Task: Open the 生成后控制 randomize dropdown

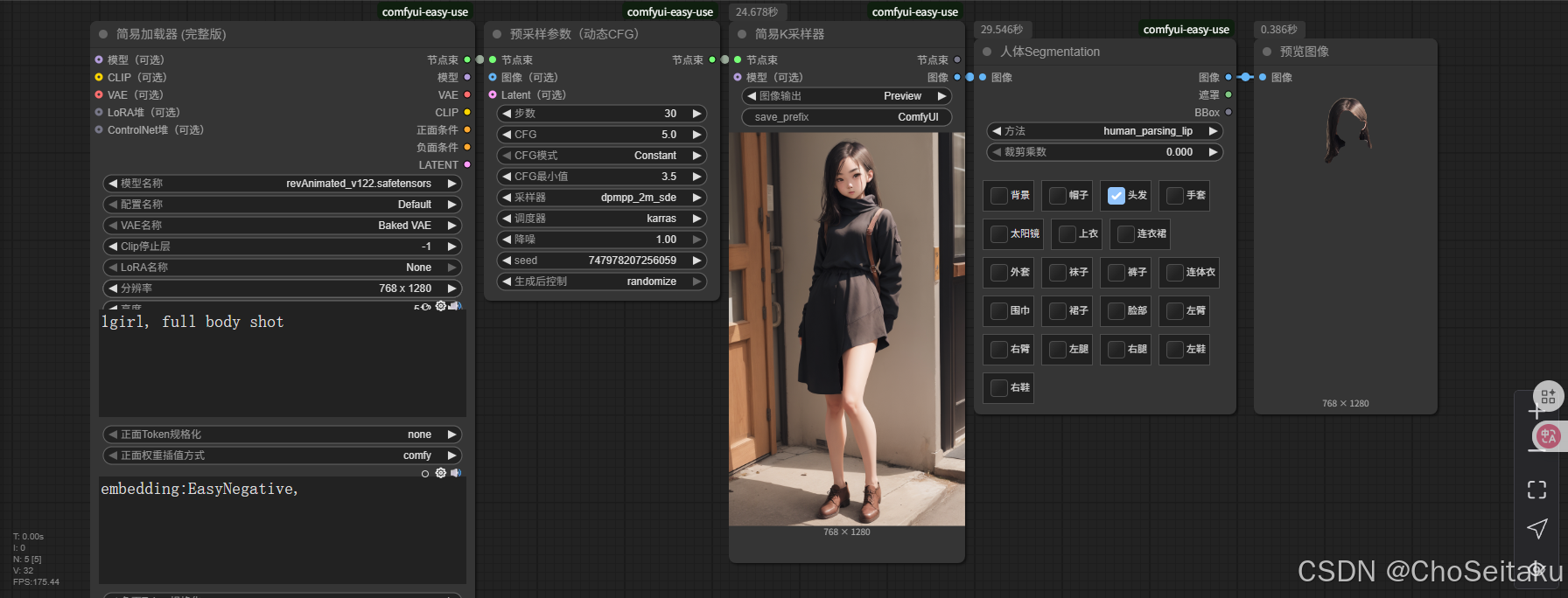Action: coord(602,282)
